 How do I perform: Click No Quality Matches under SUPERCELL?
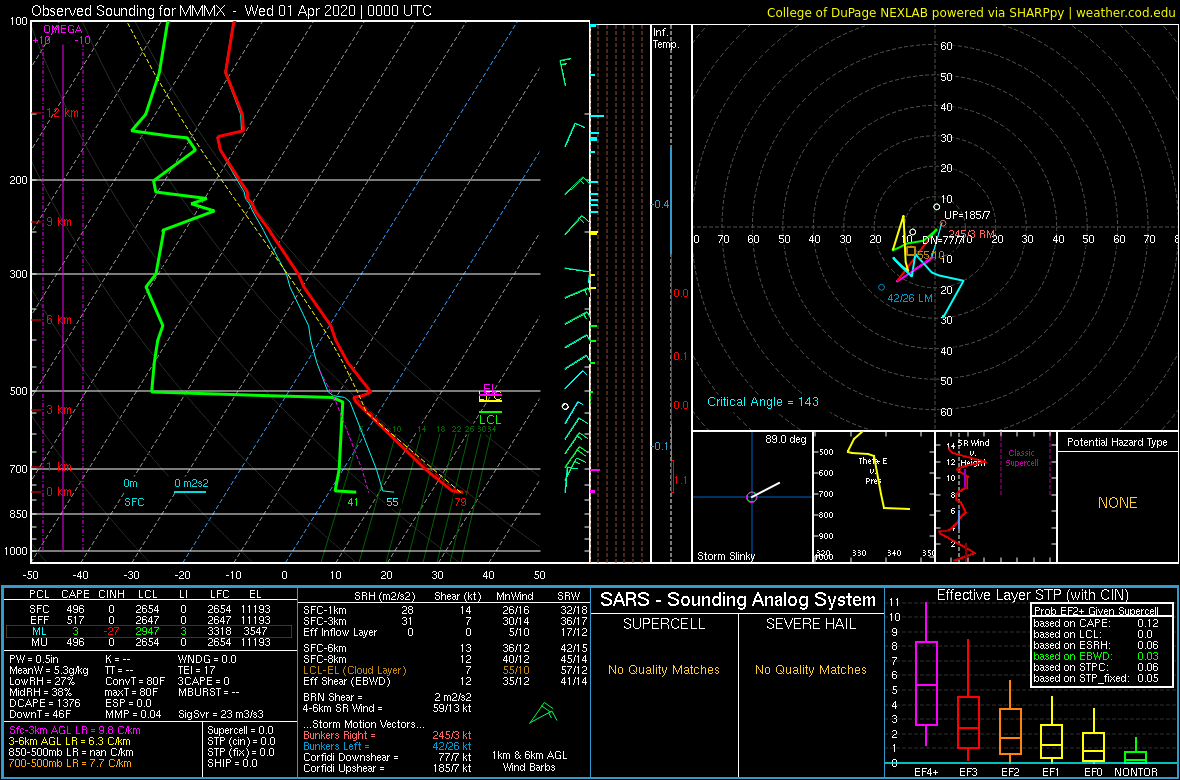coord(664,669)
